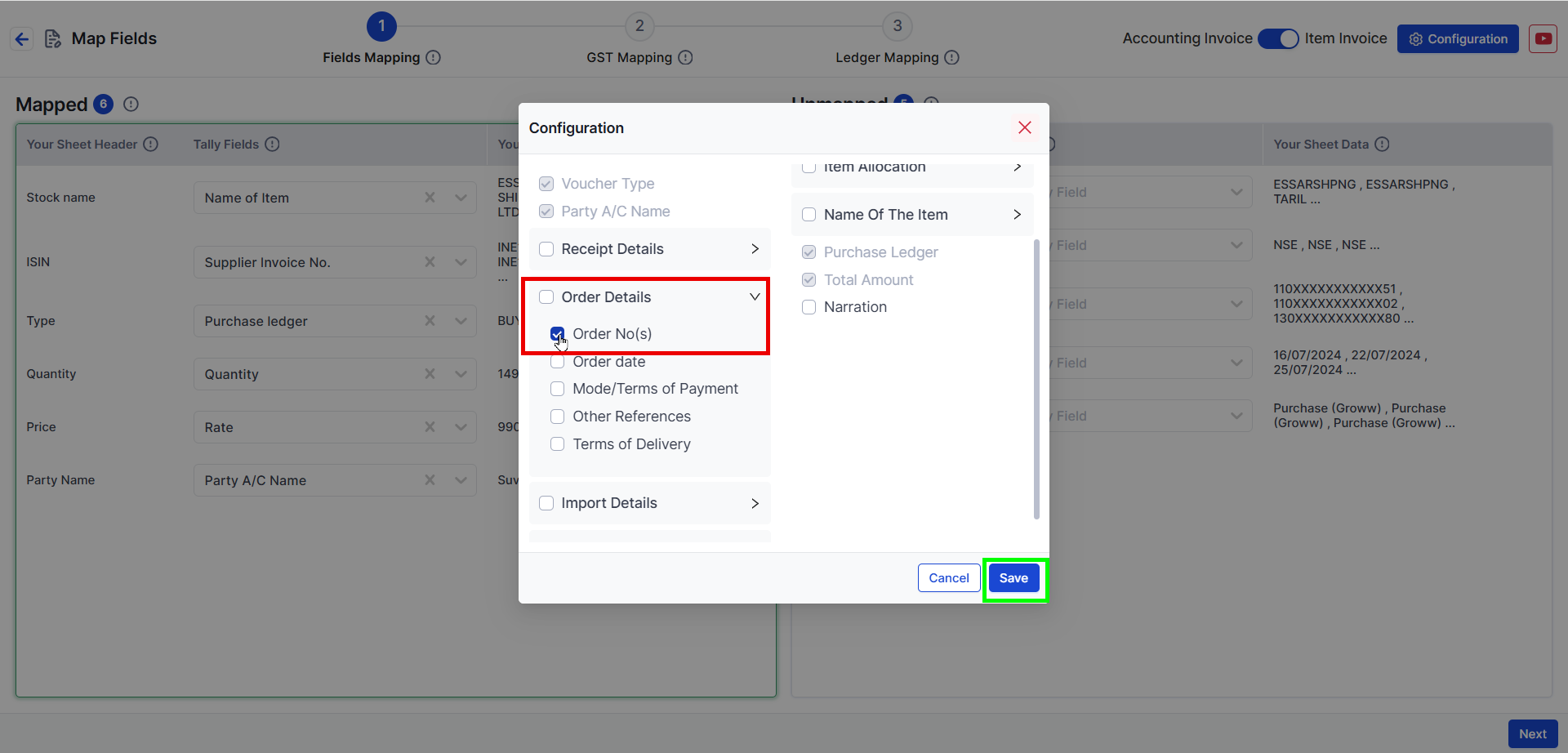Image resolution: width=1568 pixels, height=753 pixels.
Task: Click info icon next to Ledger Mapping
Action: tap(951, 57)
